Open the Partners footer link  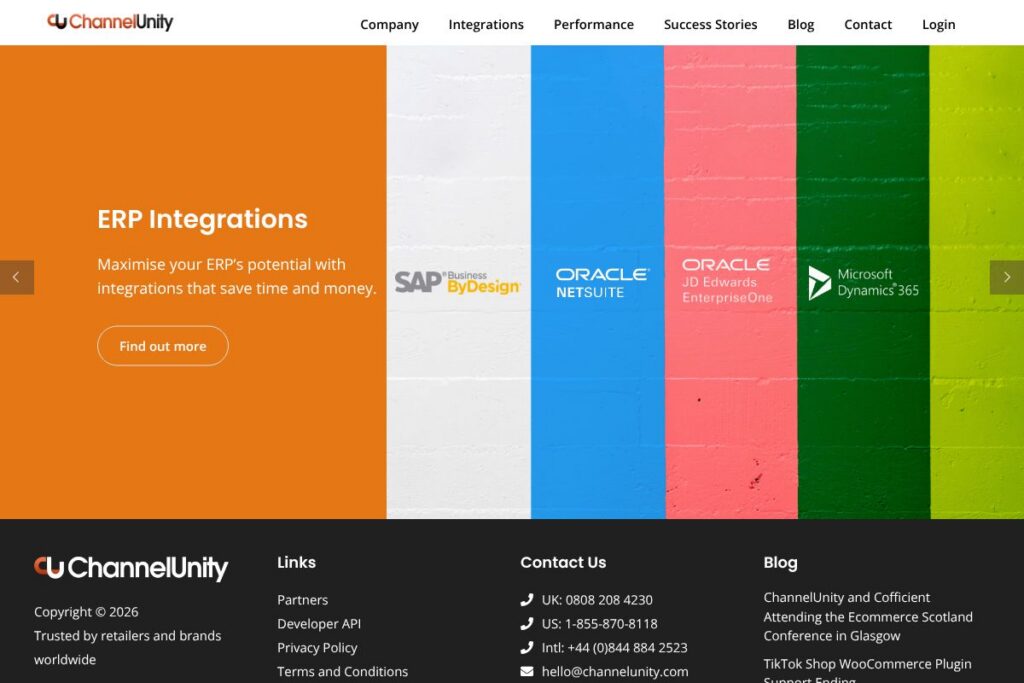click(302, 600)
